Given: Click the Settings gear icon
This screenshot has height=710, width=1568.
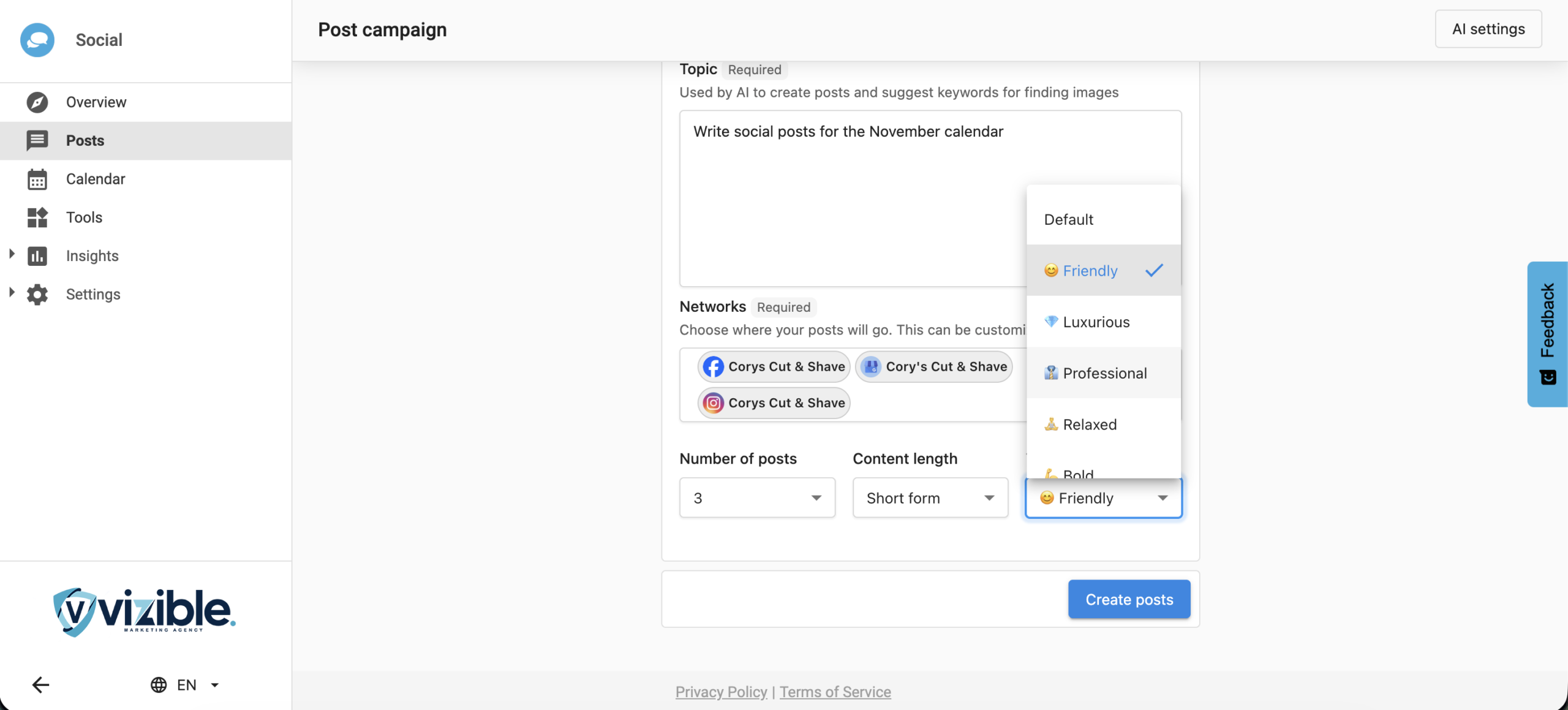Looking at the screenshot, I should 37,295.
